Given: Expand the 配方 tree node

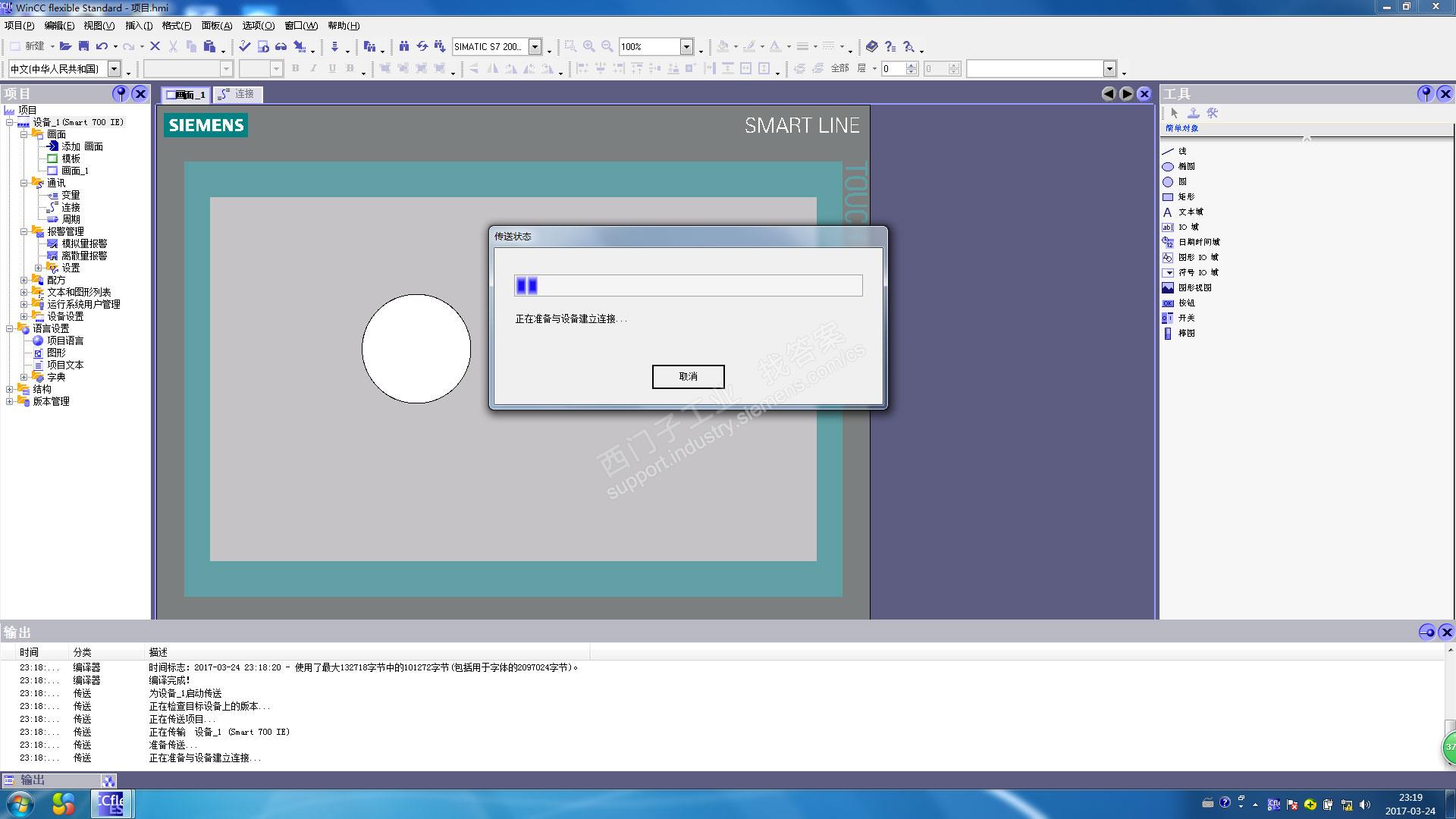Looking at the screenshot, I should [24, 280].
